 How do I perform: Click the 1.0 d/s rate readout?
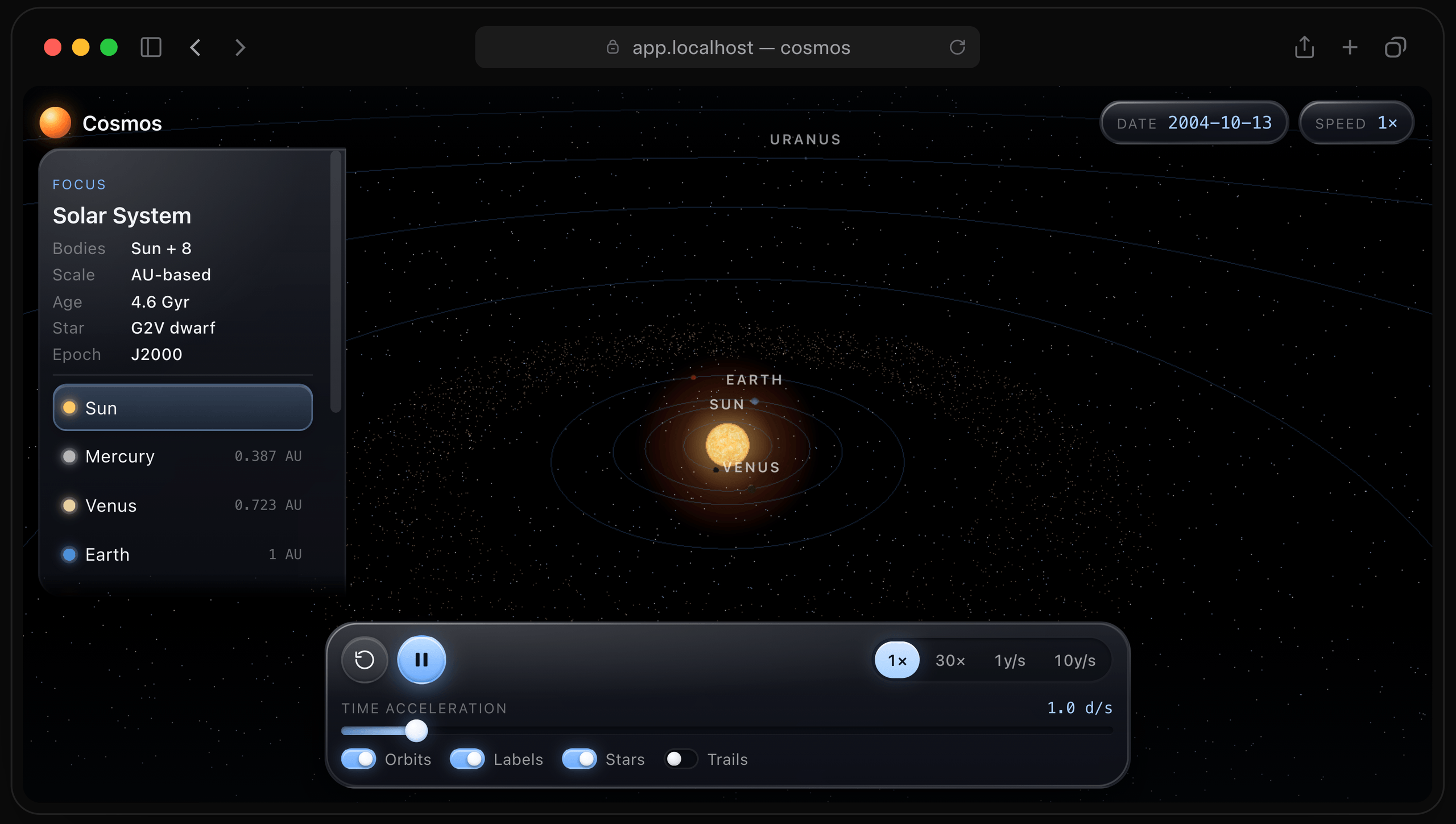(x=1079, y=708)
